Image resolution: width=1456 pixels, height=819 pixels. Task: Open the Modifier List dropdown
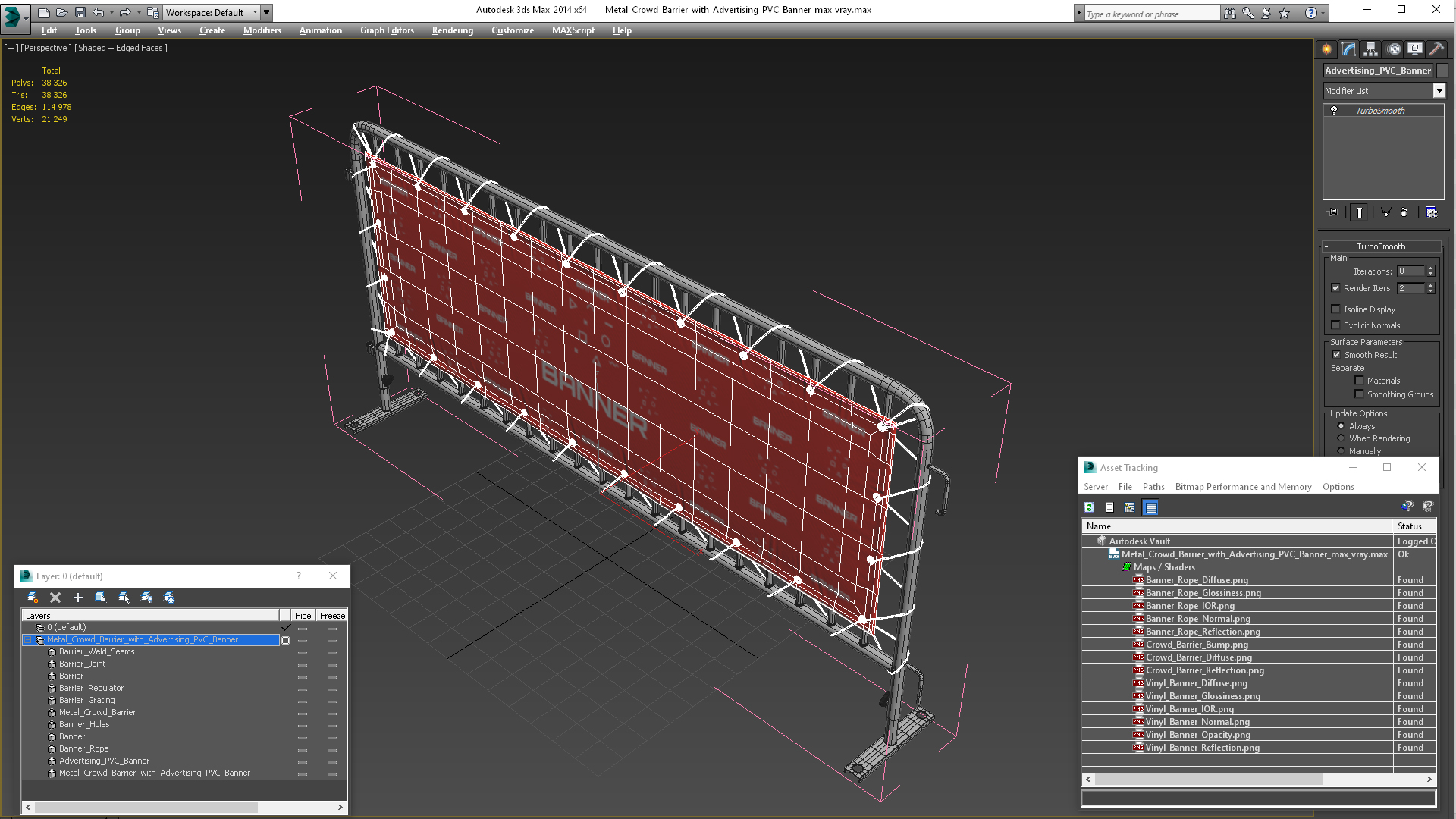tap(1439, 91)
